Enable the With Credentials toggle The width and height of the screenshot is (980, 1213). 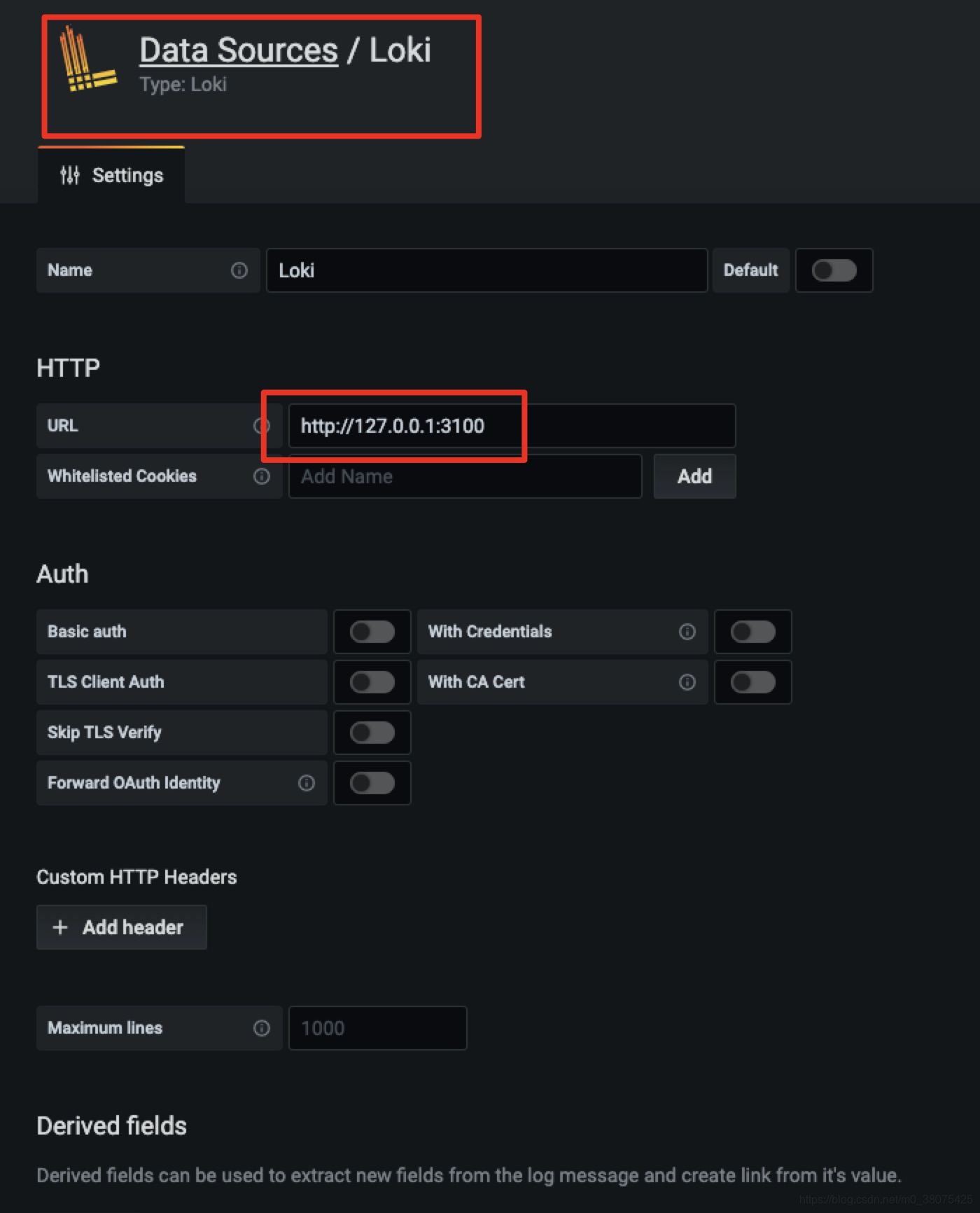point(753,632)
